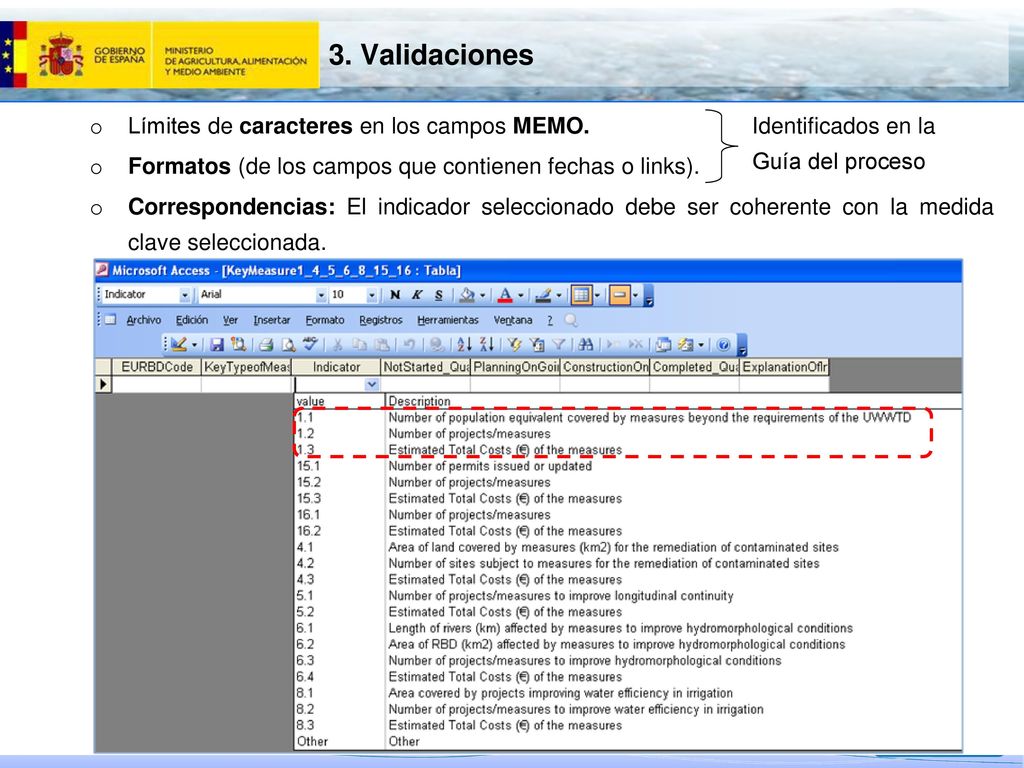Click the magnifier icon beside the ? menu

571,320
